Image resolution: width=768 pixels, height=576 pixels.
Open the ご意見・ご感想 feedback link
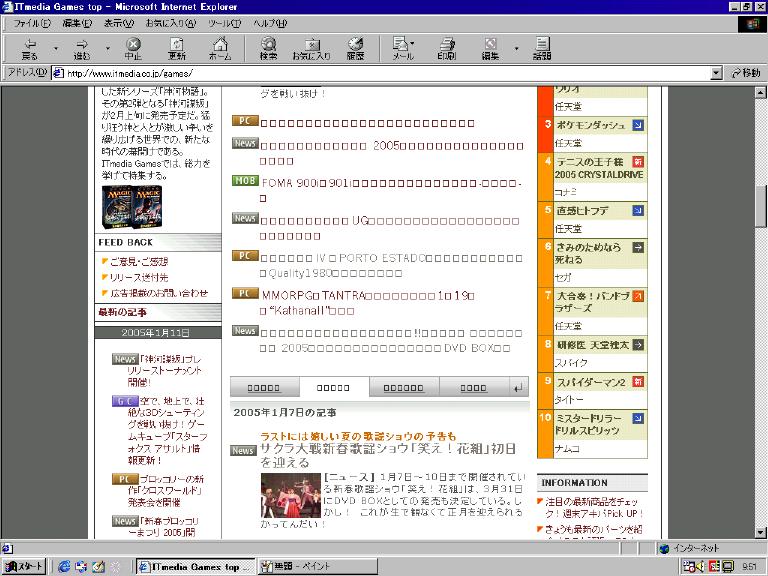pos(139,262)
